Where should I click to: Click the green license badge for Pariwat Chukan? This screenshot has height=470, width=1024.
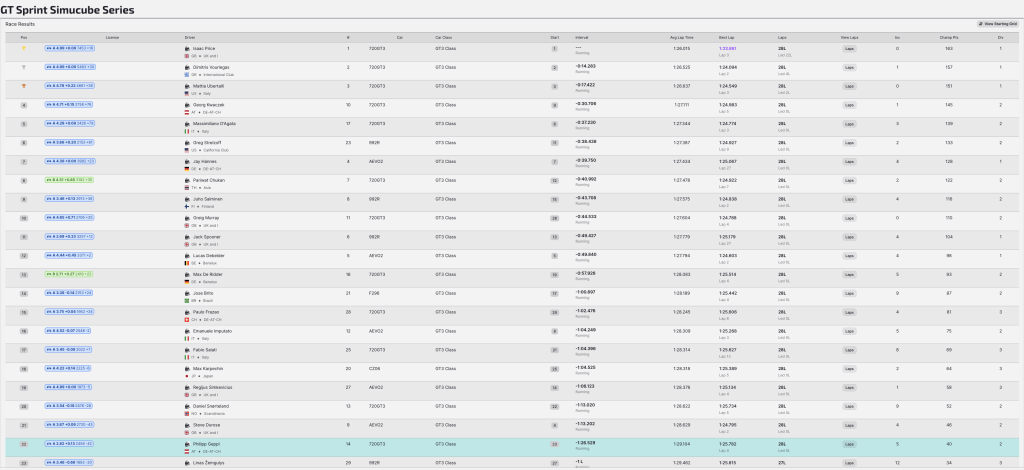point(69,180)
